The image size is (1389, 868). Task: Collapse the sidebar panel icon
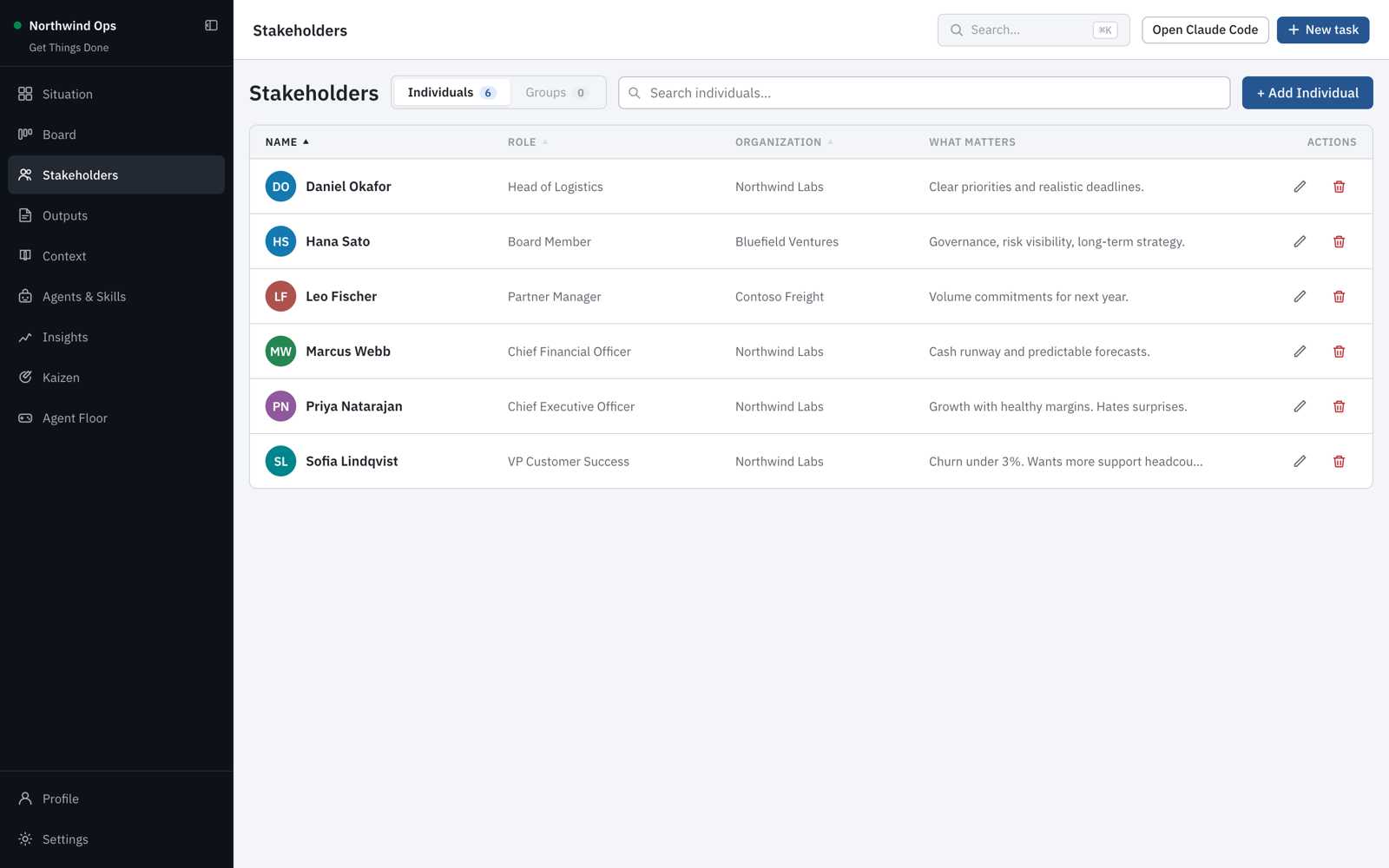coord(211,26)
